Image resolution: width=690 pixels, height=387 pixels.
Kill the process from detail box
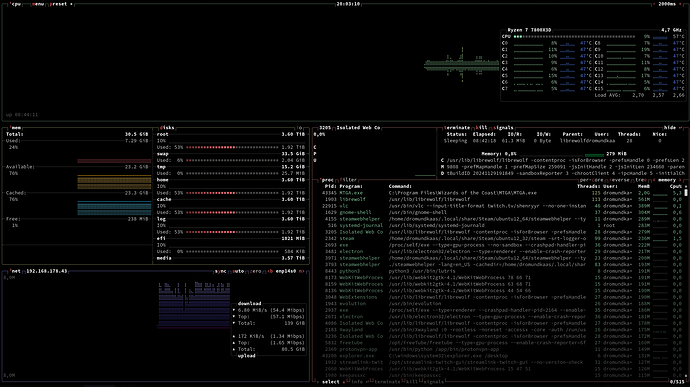(x=481, y=128)
